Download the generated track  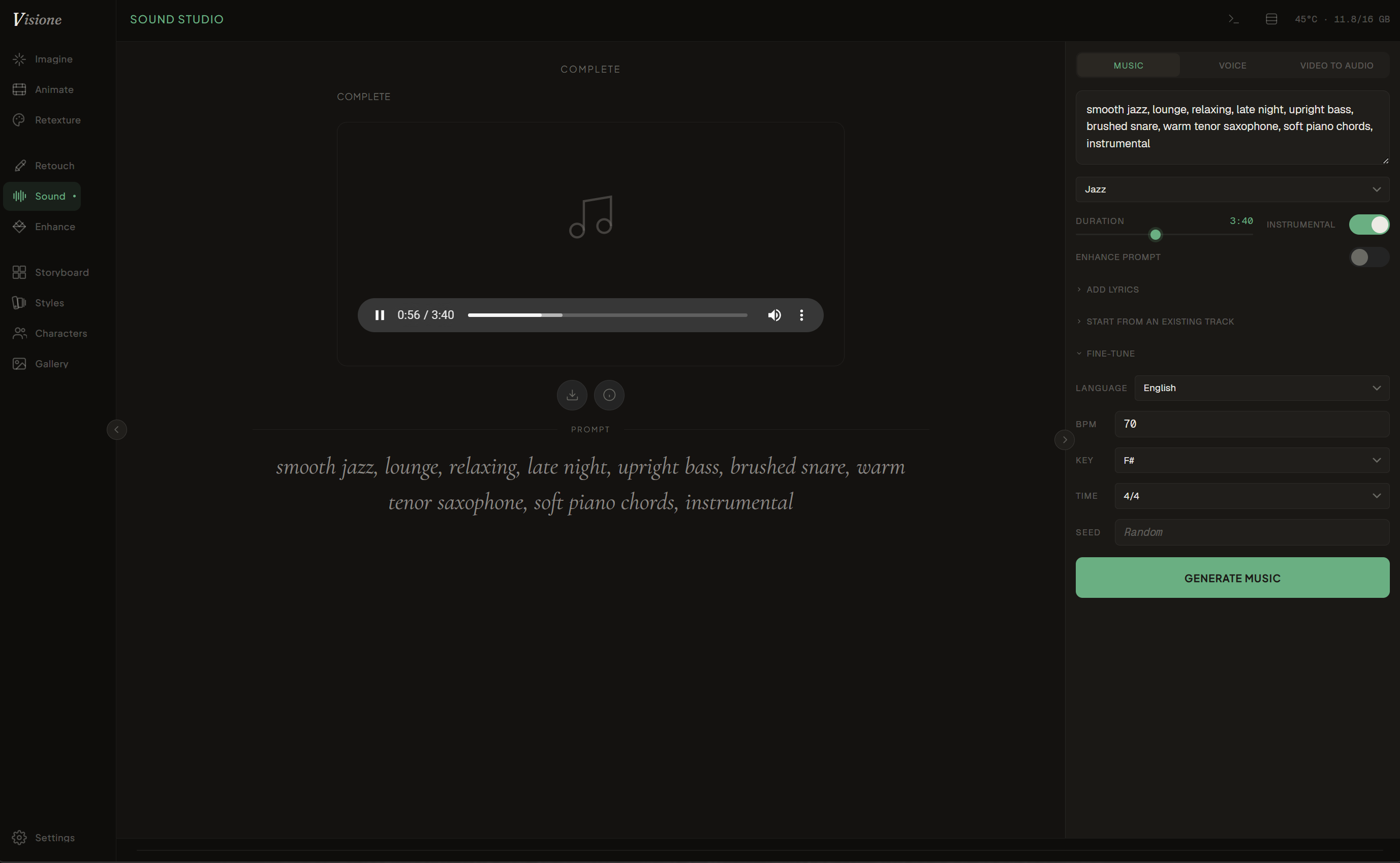572,395
